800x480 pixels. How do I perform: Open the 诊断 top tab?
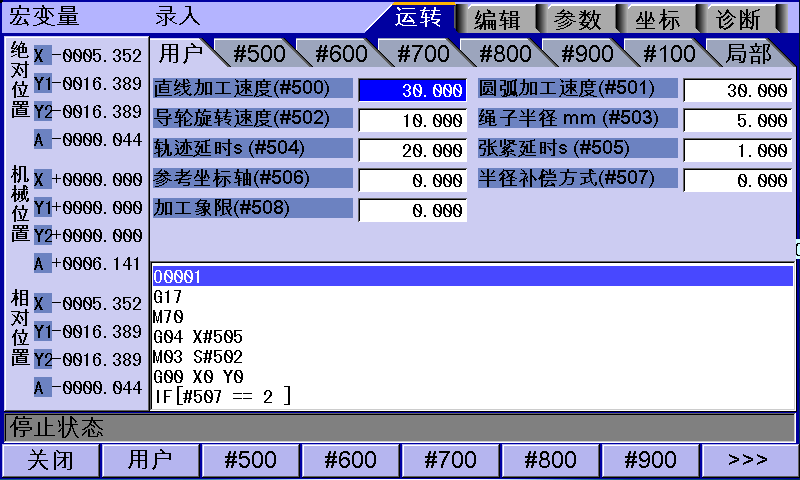pos(737,20)
